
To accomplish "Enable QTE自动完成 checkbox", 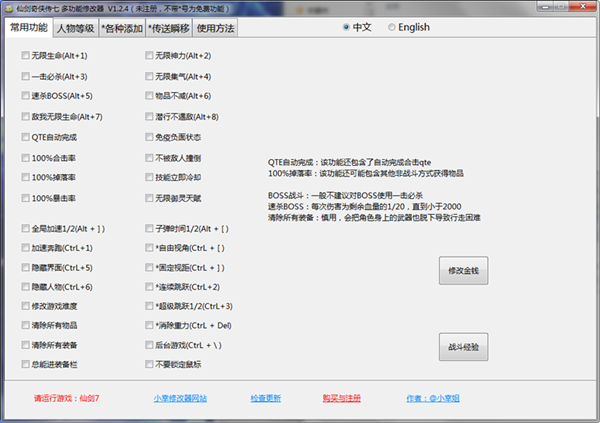I will 25,137.
